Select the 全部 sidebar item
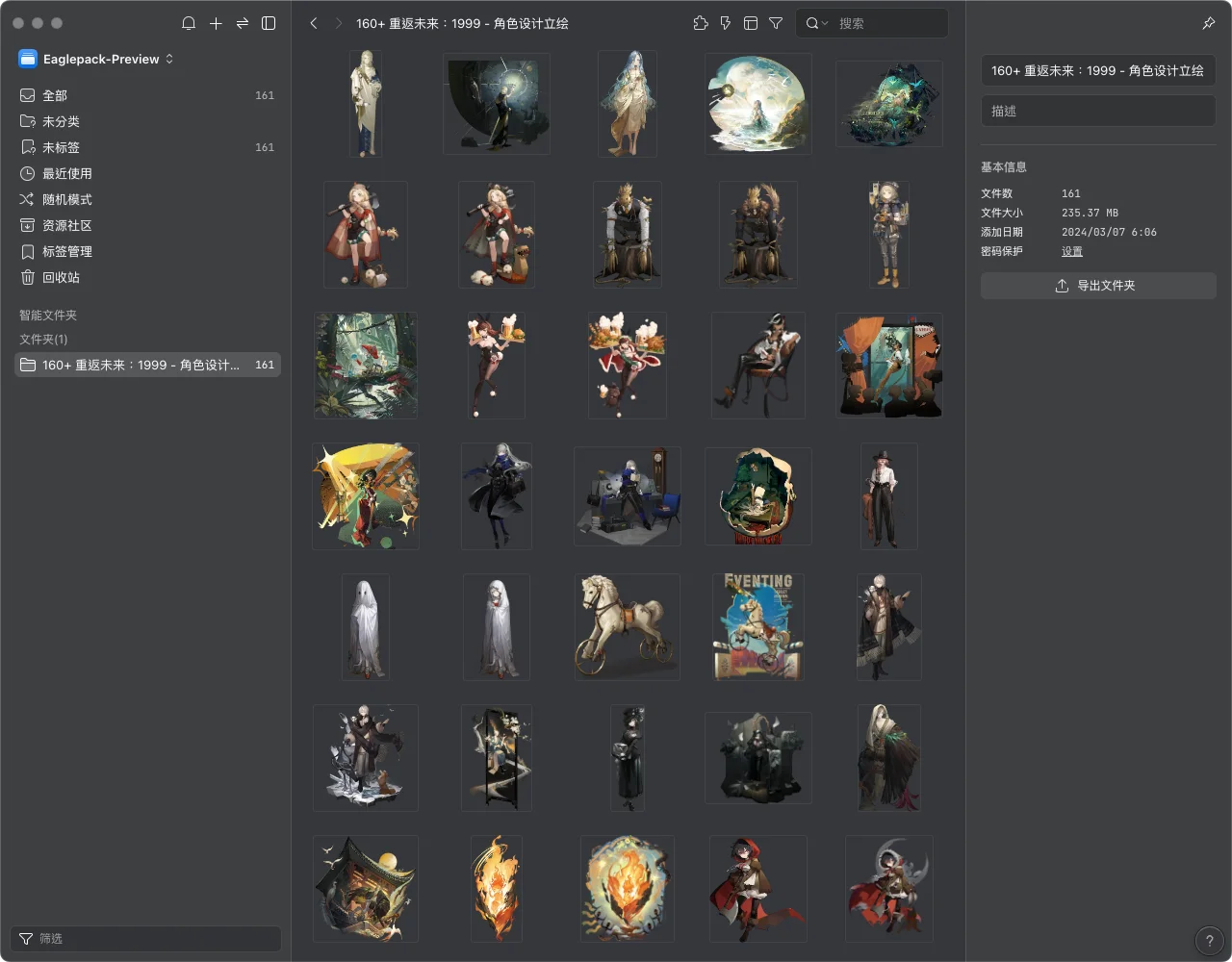1232x962 pixels. (147, 95)
